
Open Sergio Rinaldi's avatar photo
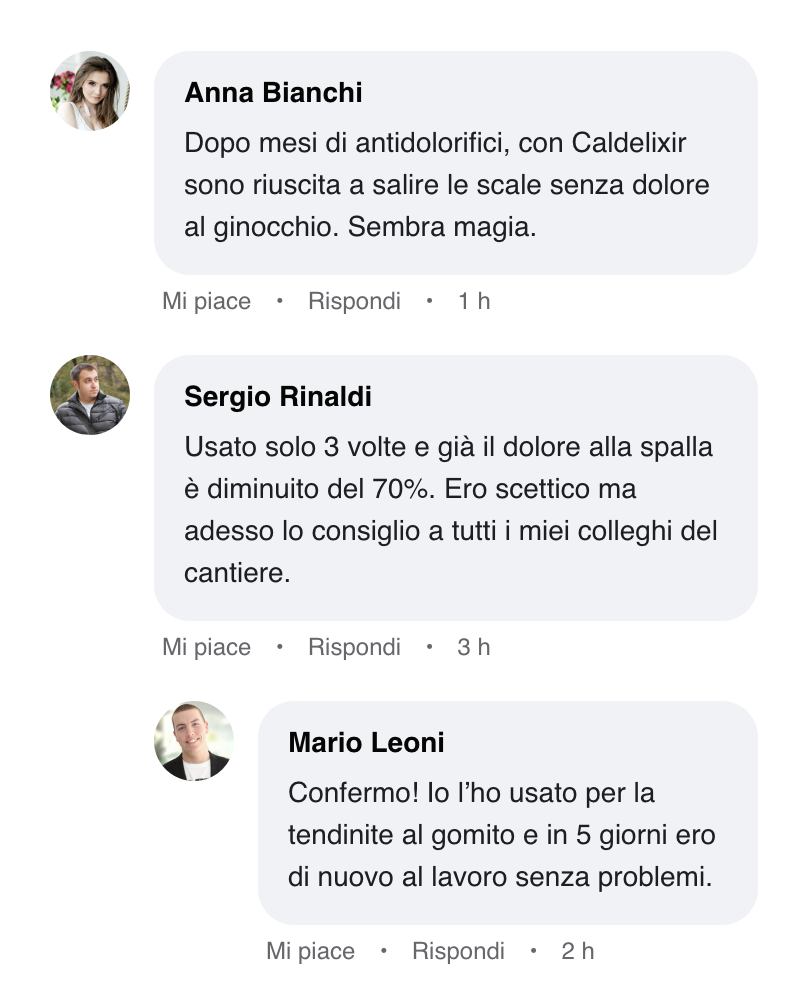point(90,395)
